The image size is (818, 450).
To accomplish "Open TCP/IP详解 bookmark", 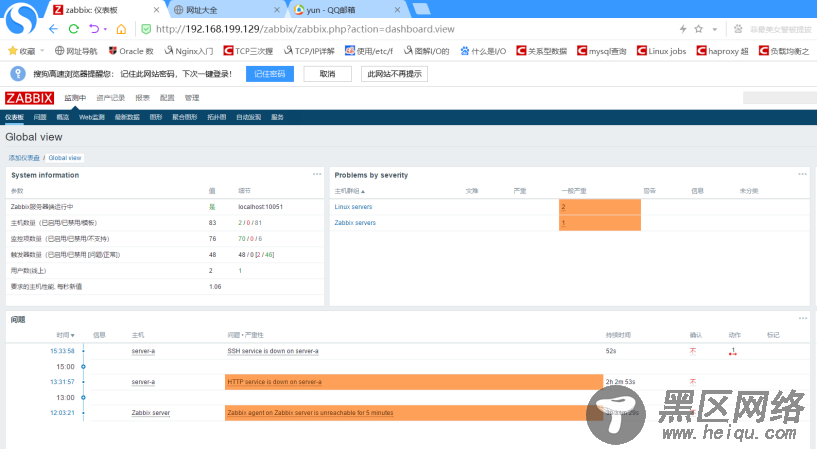I will 309,51.
